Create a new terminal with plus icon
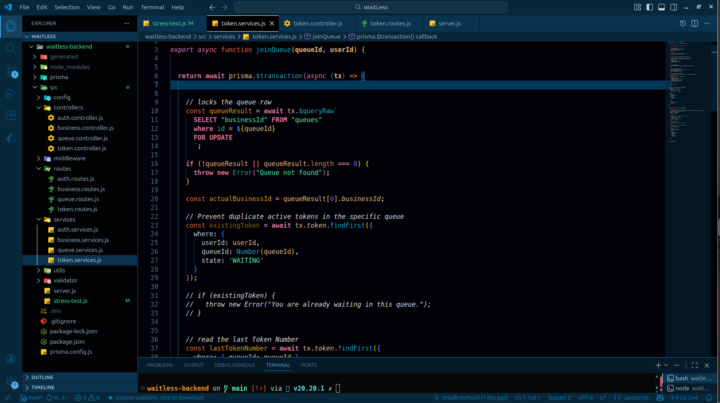Image resolution: width=720 pixels, height=403 pixels. tap(658, 365)
